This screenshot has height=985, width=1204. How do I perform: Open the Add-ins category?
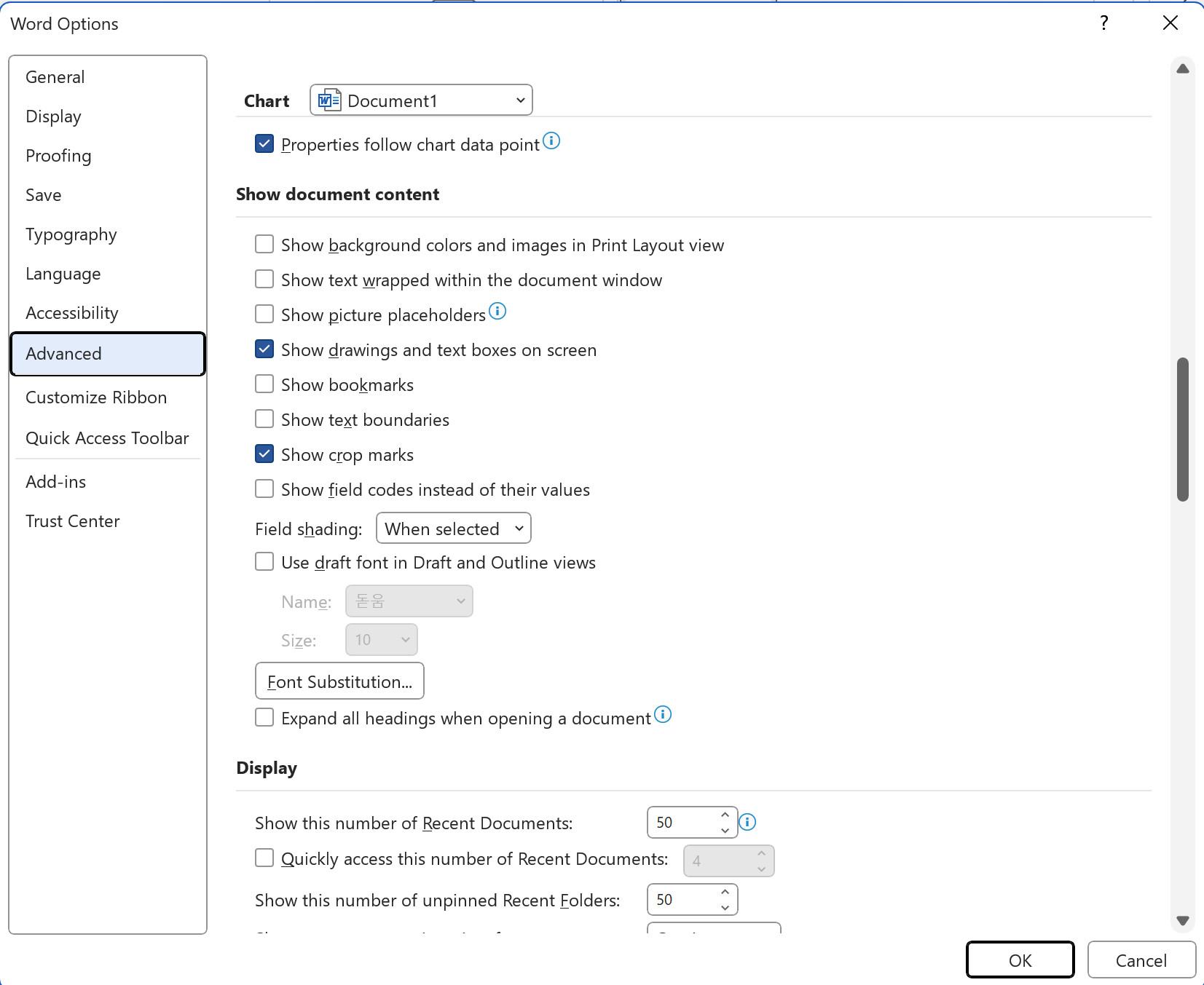click(108, 482)
